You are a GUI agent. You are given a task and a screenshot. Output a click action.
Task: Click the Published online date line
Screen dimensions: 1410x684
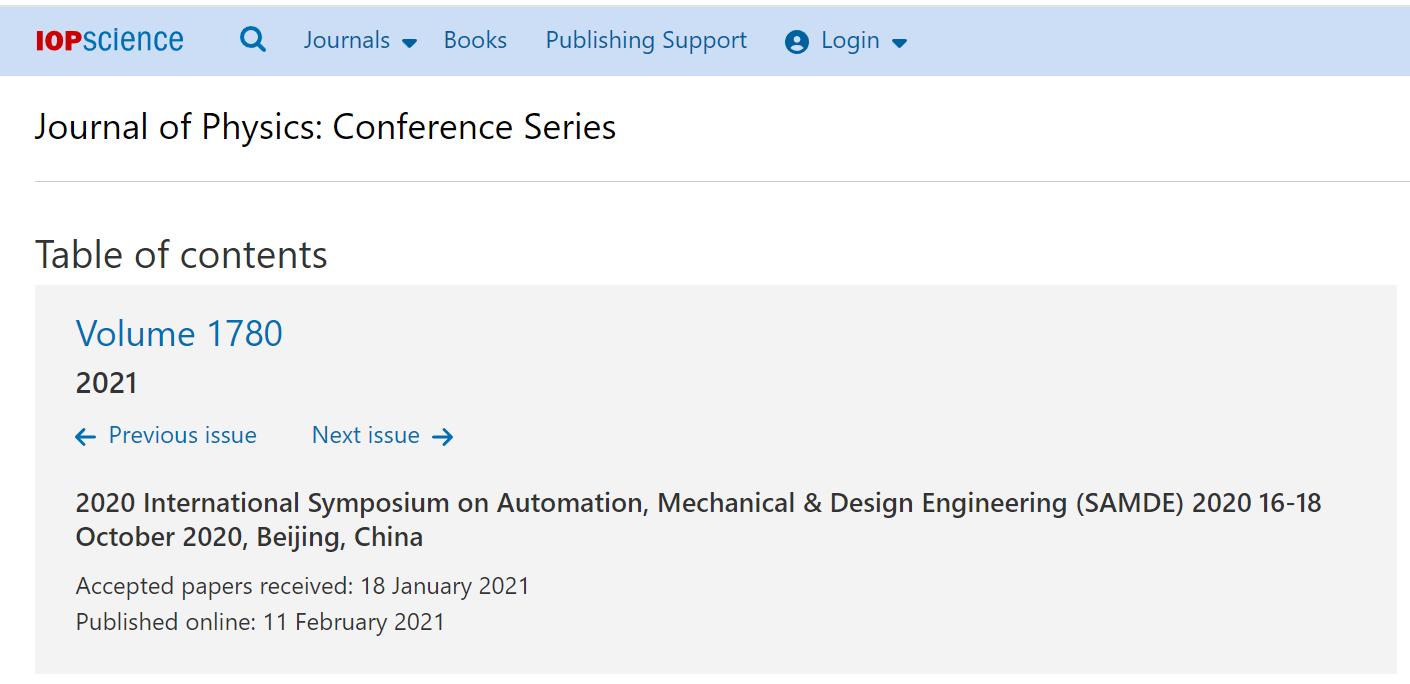pyautogui.click(x=260, y=621)
